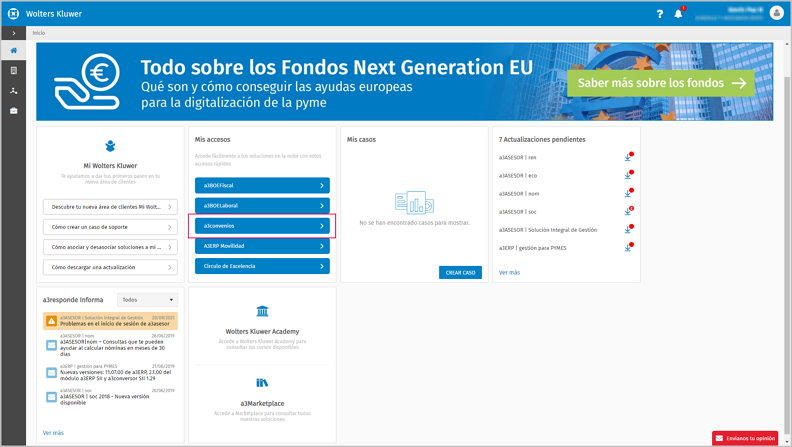The height and width of the screenshot is (447, 792).
Task: Go to Home via sidebar house icon
Action: 14,51
